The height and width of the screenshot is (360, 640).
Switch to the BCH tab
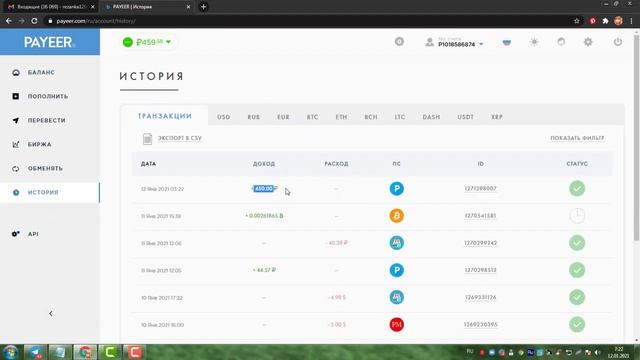pyautogui.click(x=371, y=117)
